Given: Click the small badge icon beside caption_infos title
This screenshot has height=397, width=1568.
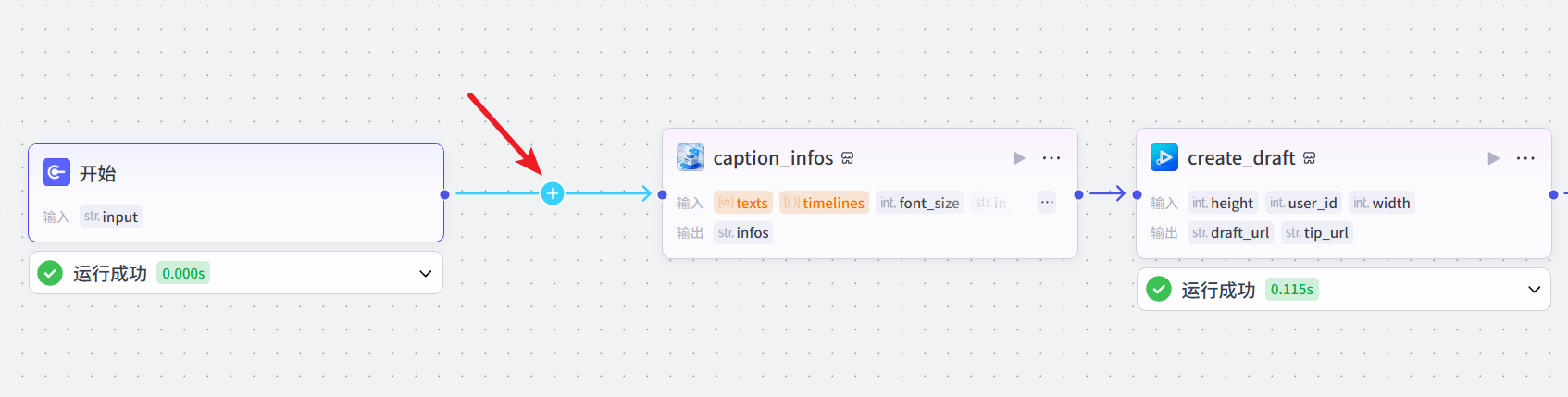Looking at the screenshot, I should coord(848,158).
